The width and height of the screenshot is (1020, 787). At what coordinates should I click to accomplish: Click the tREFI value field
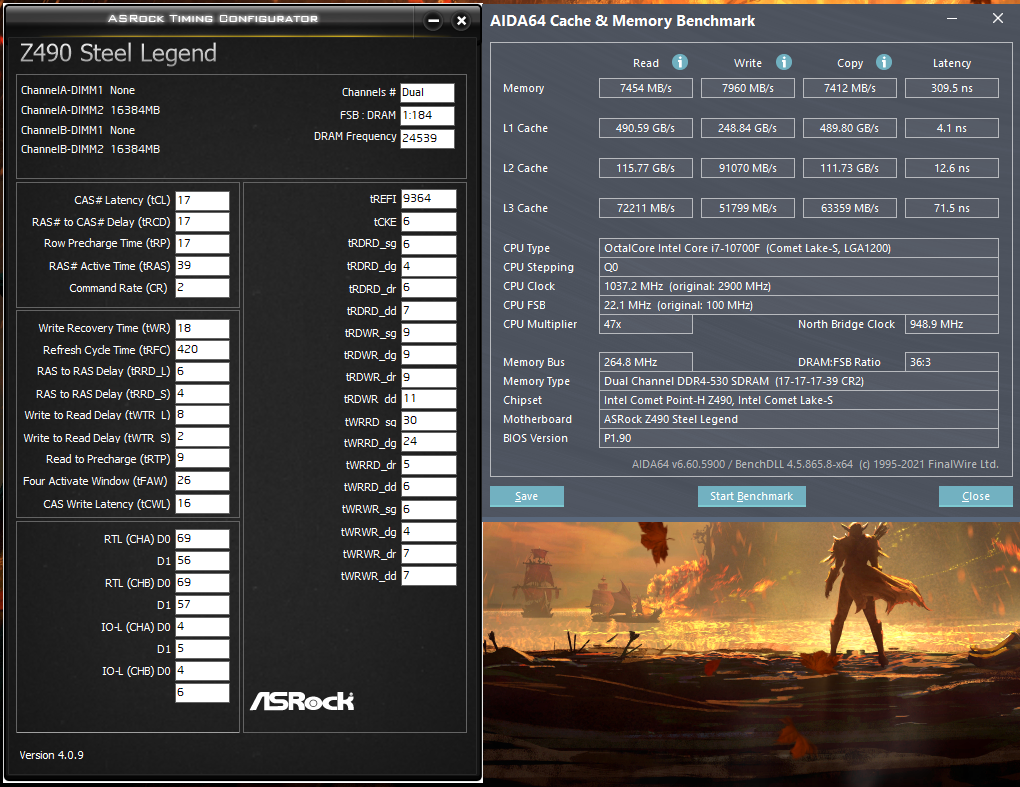(x=429, y=198)
